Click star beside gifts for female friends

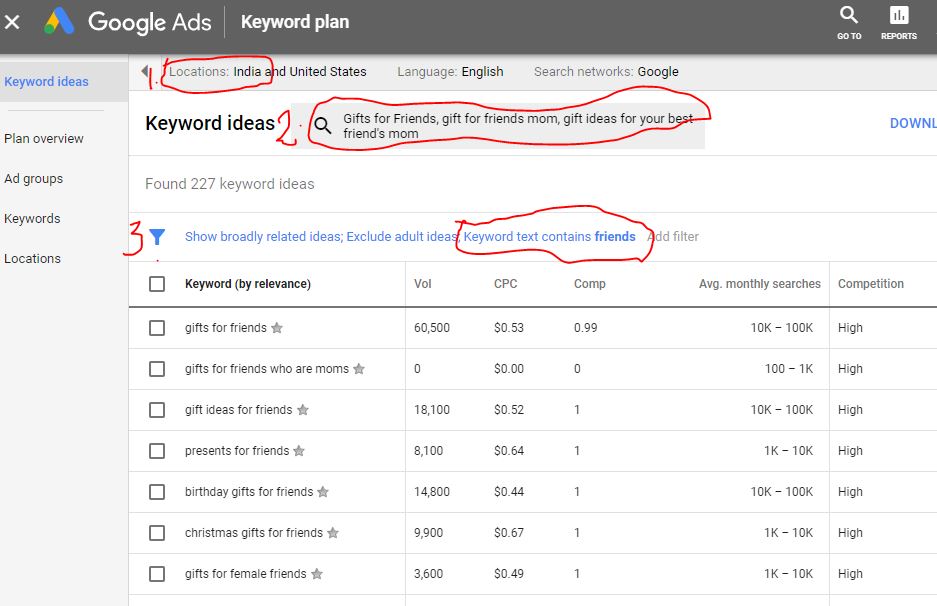coord(317,574)
